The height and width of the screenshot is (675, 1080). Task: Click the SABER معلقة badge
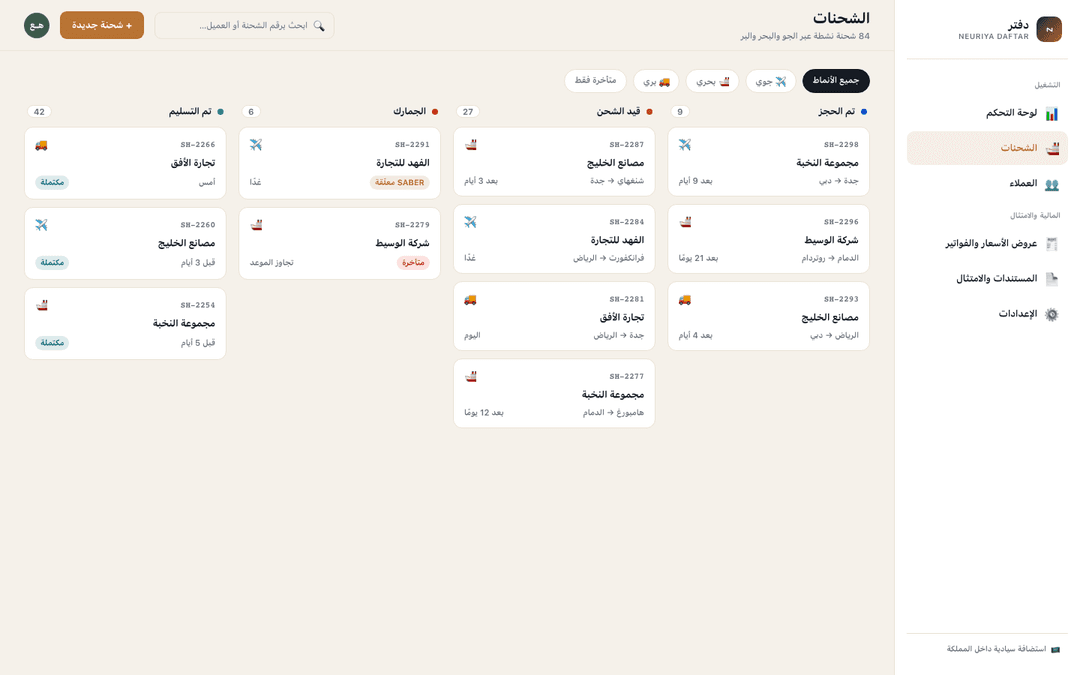399,183
